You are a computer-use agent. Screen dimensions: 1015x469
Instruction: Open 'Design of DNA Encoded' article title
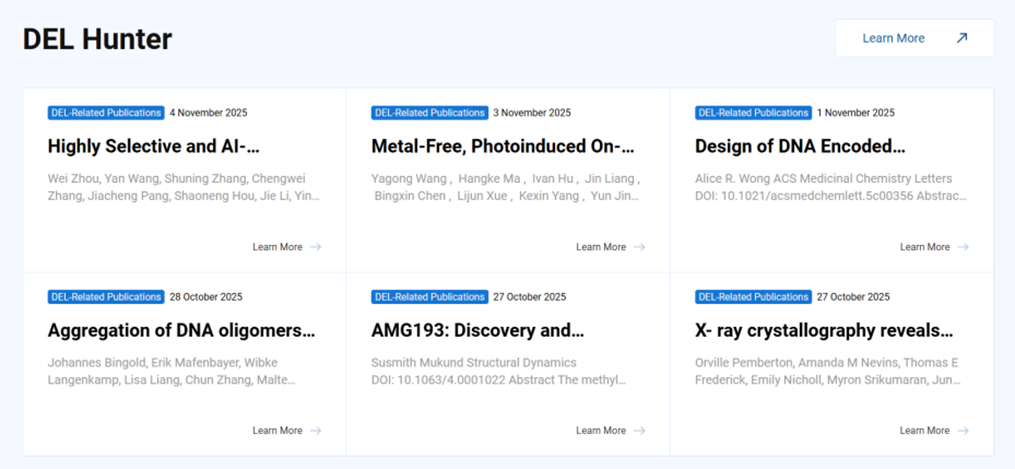coord(799,146)
